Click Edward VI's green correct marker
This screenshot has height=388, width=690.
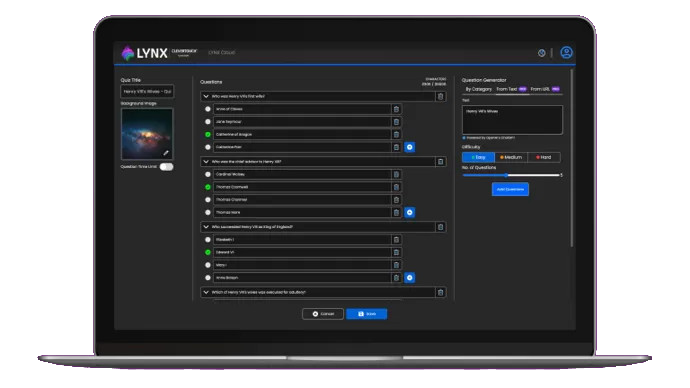pyautogui.click(x=208, y=253)
